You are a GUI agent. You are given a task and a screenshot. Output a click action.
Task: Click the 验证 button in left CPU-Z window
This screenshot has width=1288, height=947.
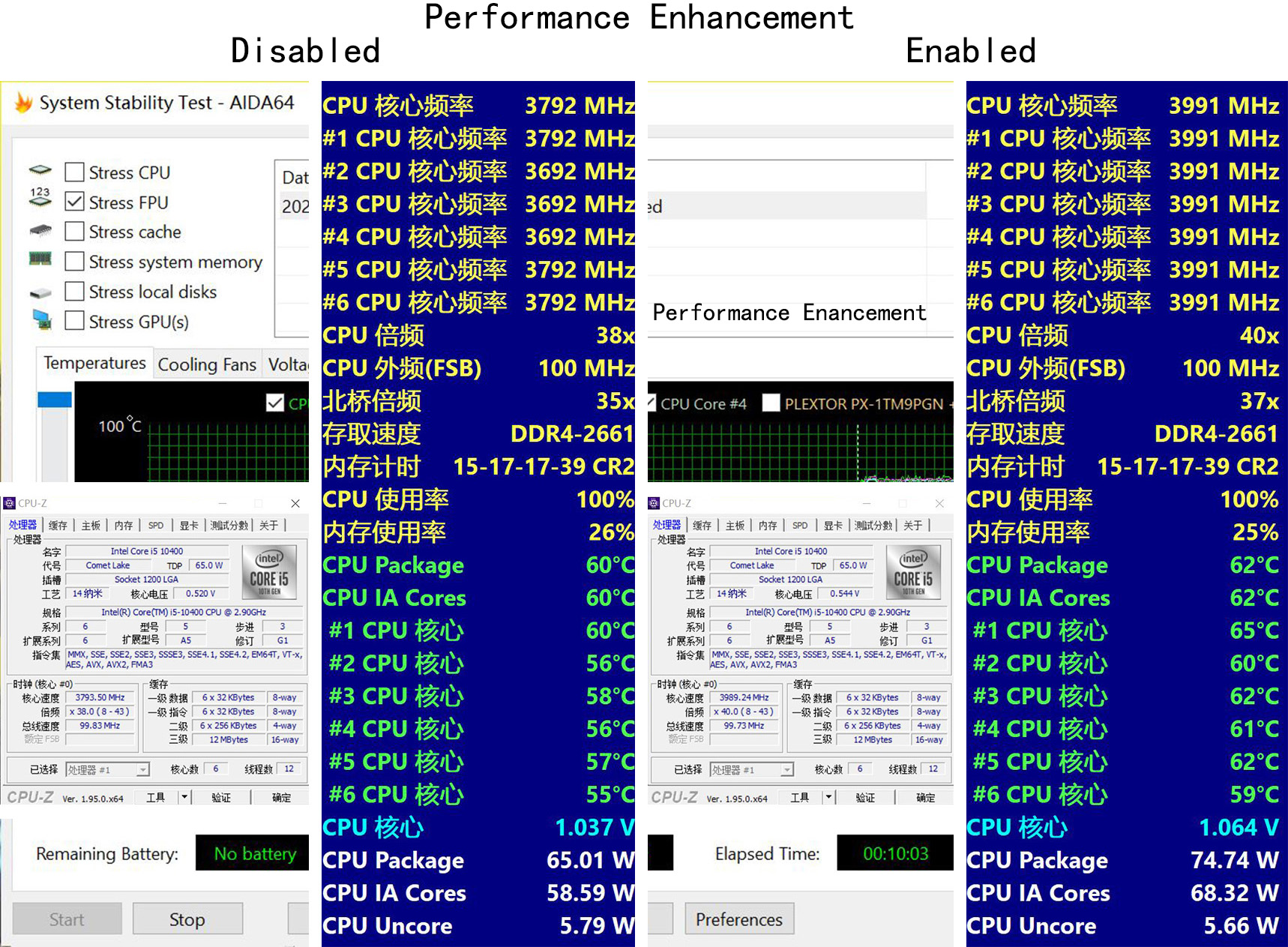coord(221,797)
